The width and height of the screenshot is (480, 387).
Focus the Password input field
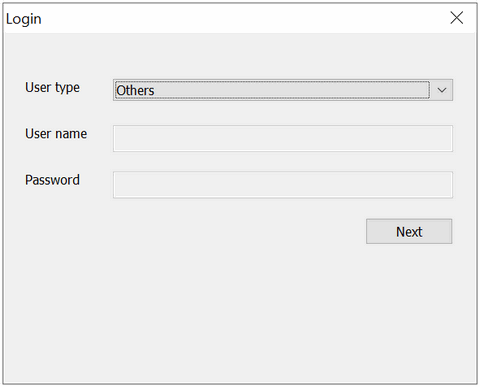tap(283, 185)
